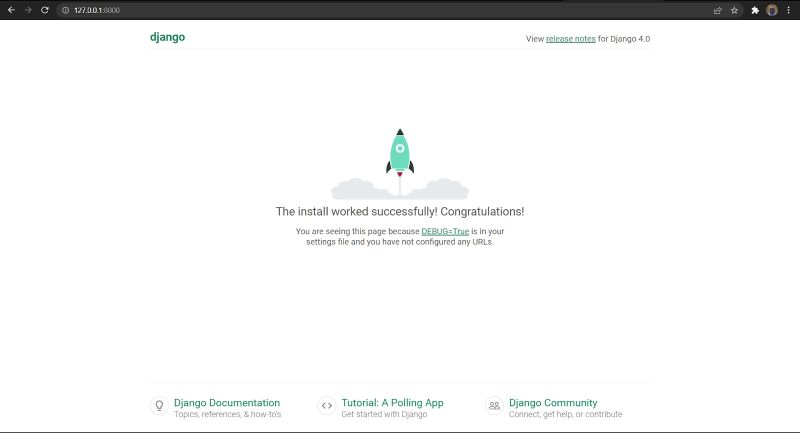Click the browser forward arrow
Viewport: 800px width, 433px height.
click(28, 10)
